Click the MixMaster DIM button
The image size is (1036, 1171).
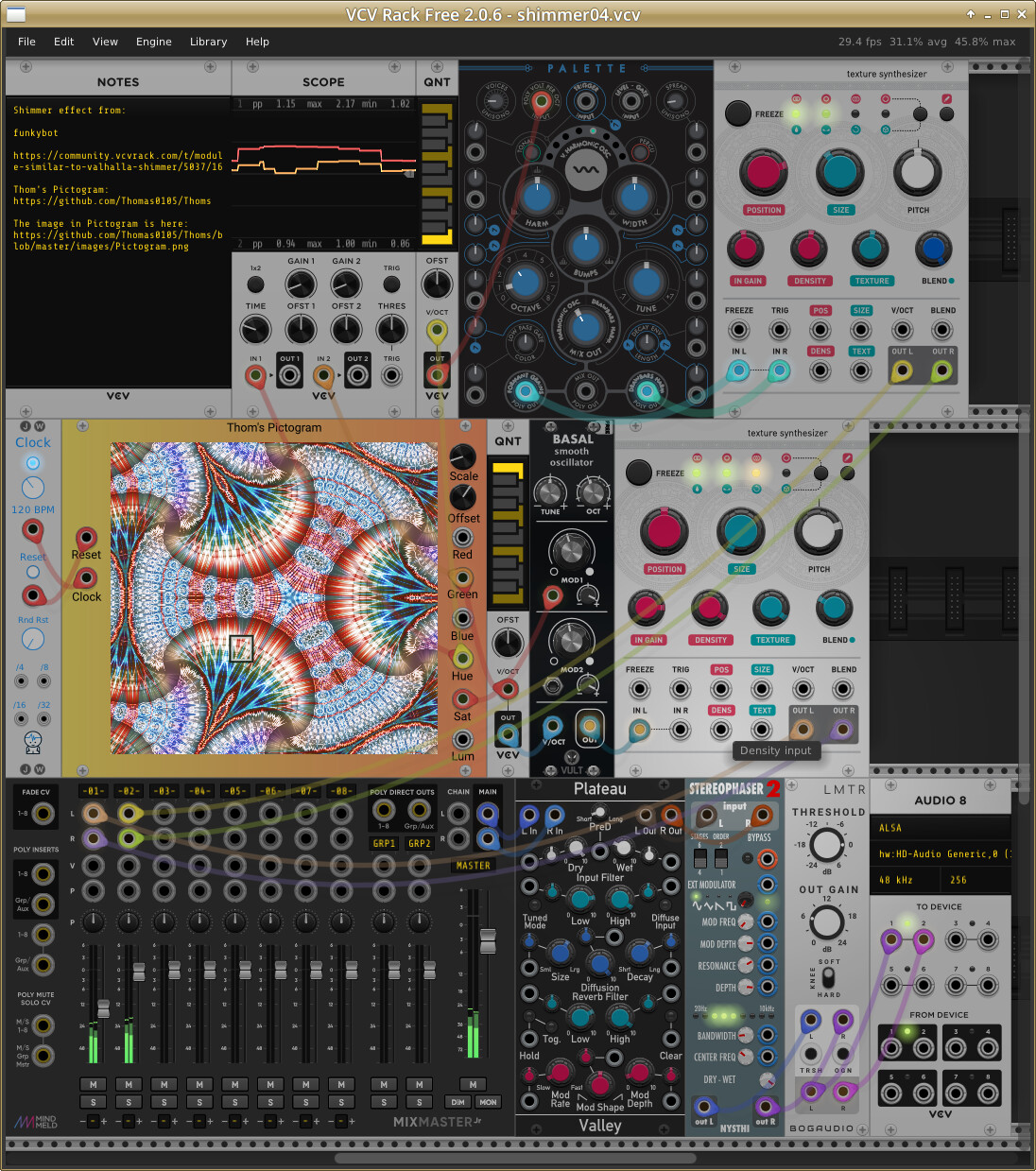[458, 1102]
